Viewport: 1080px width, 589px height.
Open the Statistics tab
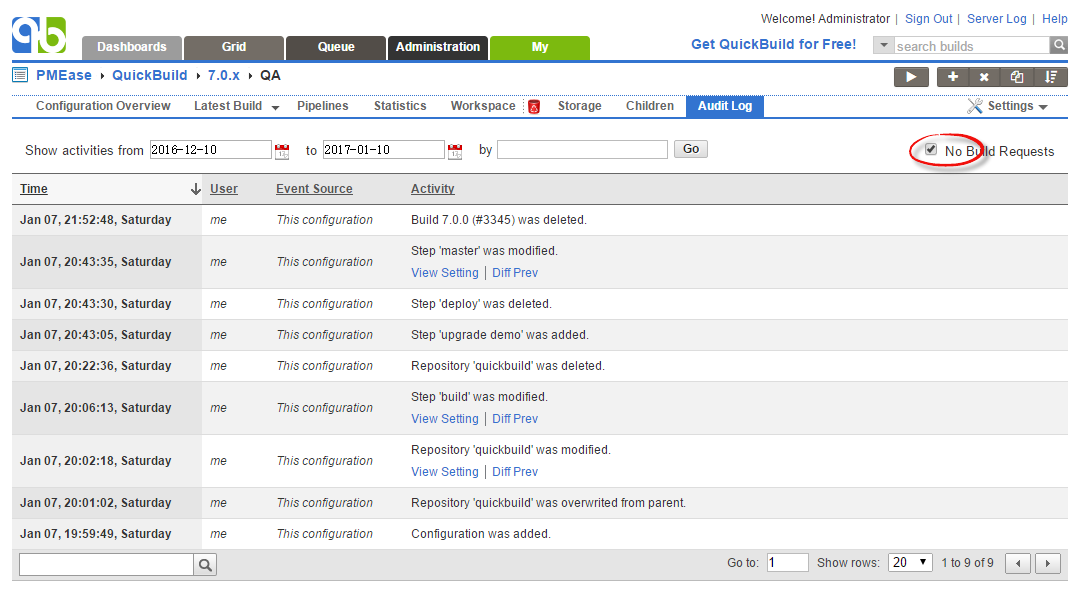400,106
